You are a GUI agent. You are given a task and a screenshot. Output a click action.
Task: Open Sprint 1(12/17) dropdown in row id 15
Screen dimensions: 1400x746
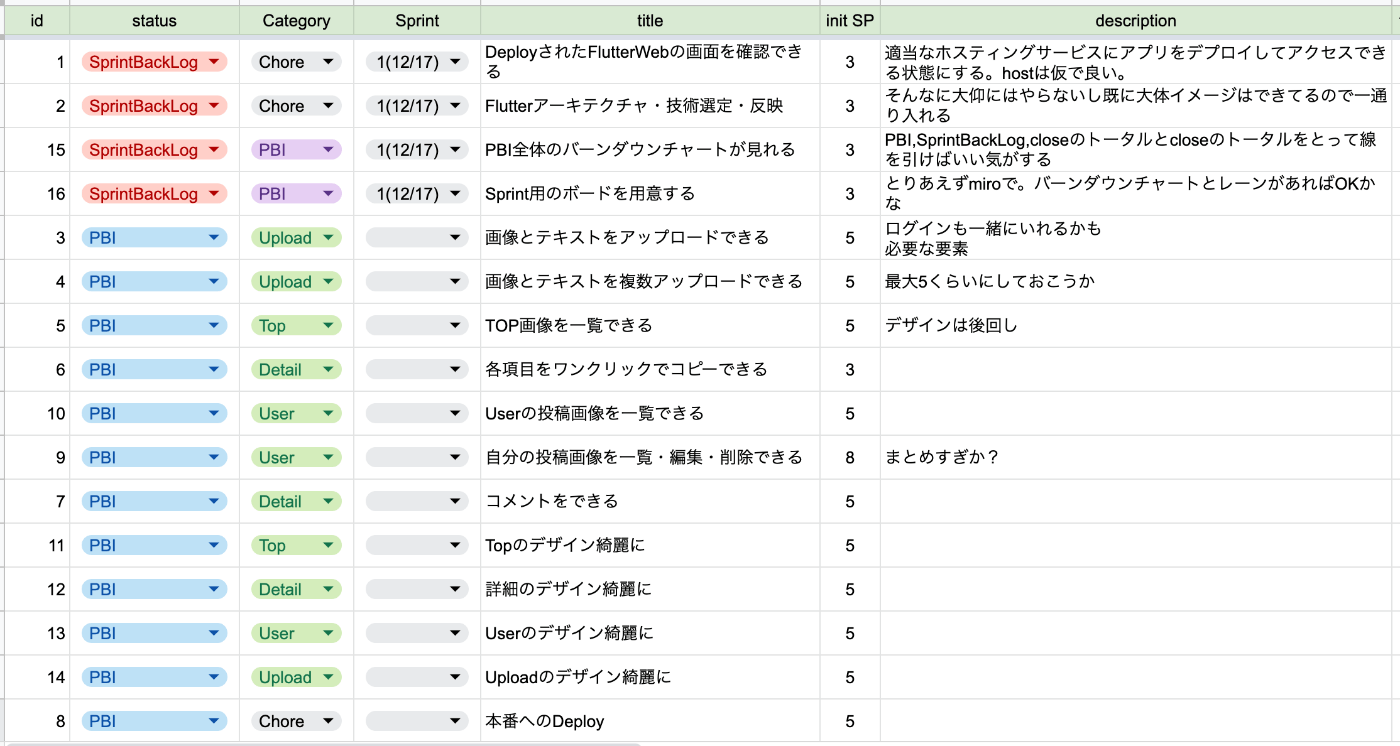click(x=417, y=150)
